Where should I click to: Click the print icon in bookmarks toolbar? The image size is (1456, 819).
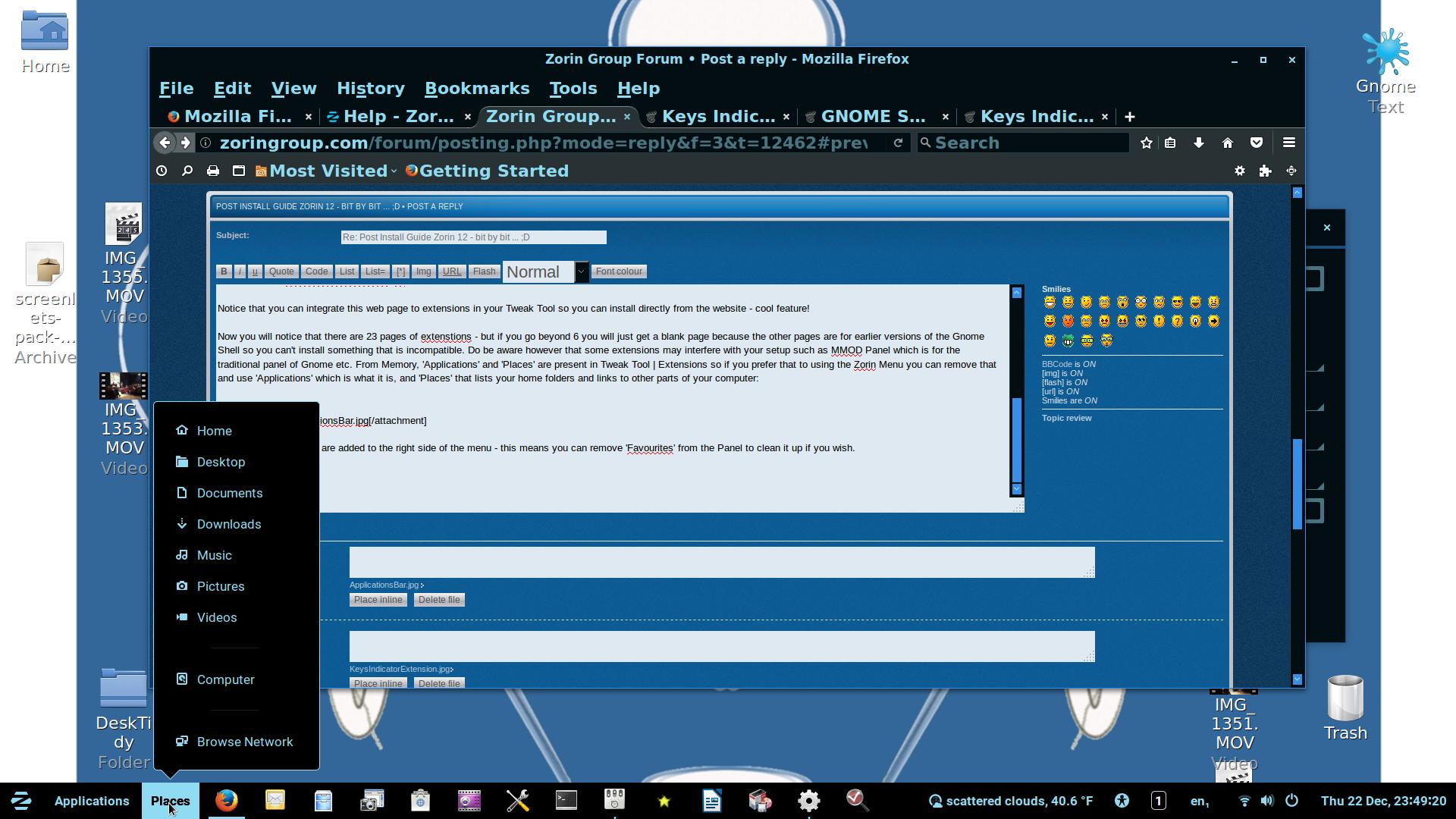[213, 171]
